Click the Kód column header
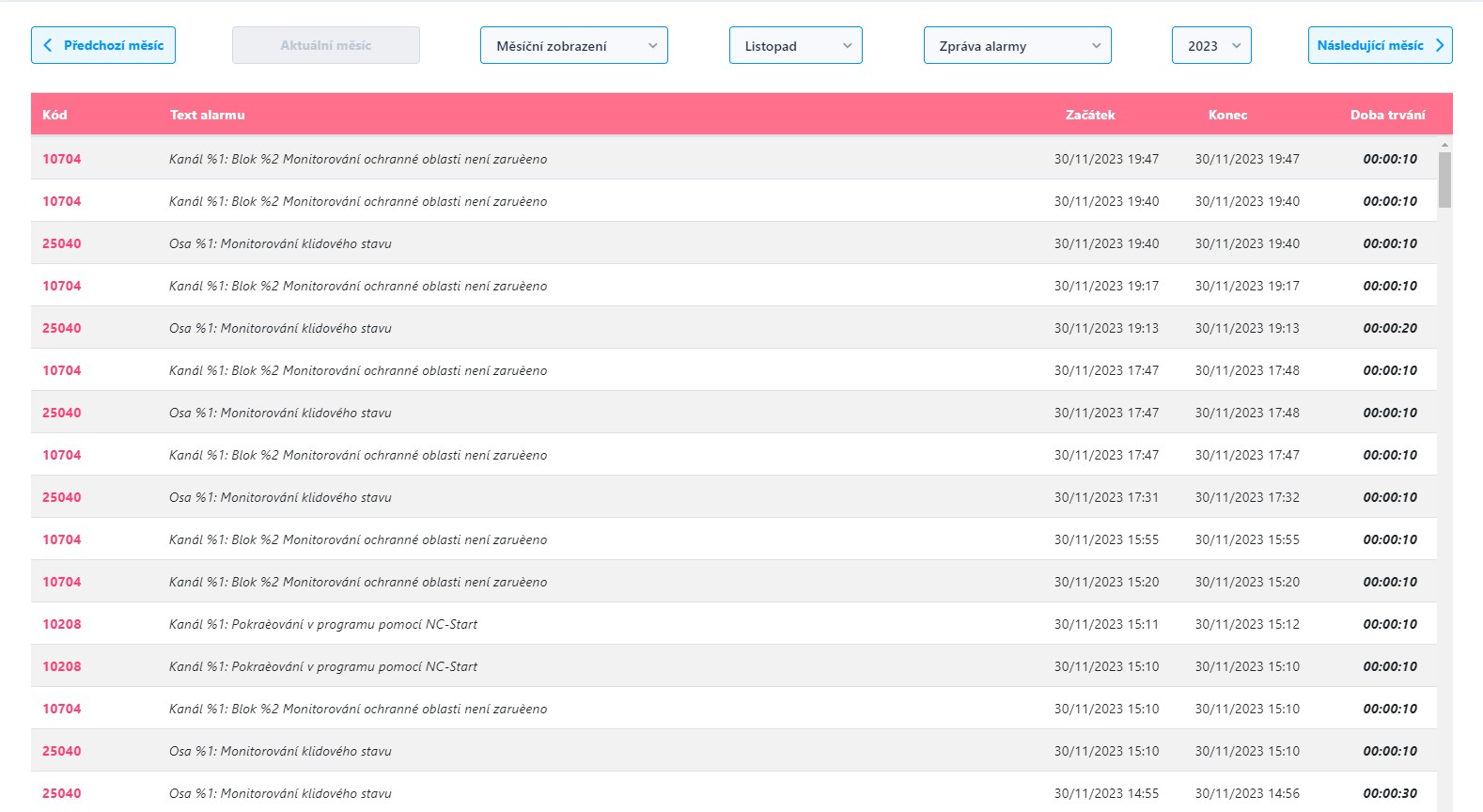 (55, 115)
